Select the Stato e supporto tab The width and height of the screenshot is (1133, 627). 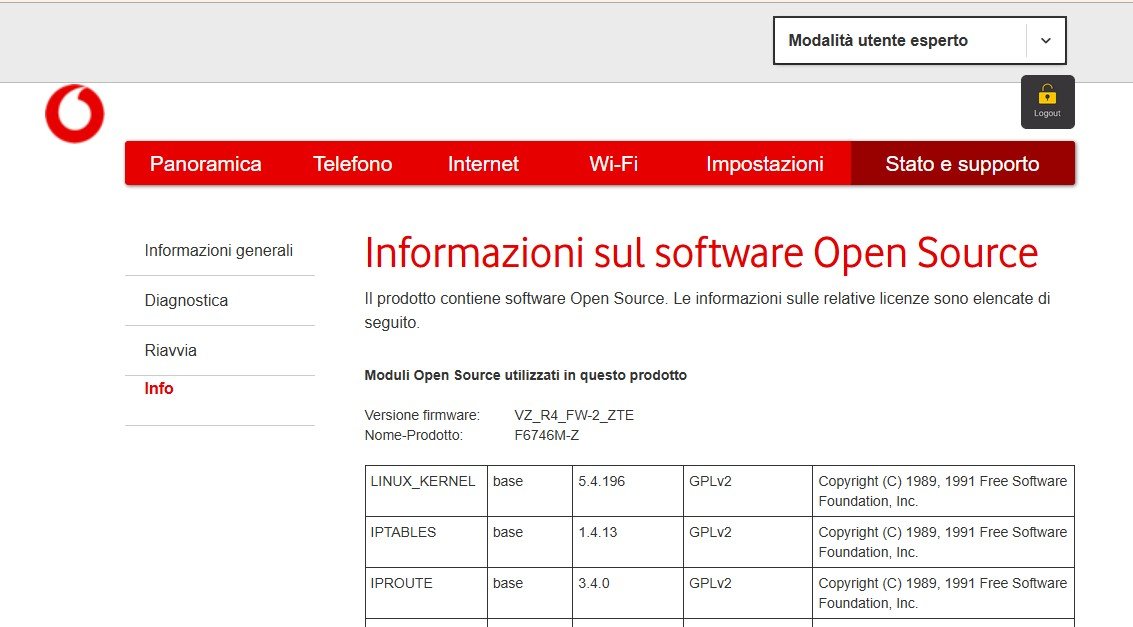(962, 164)
